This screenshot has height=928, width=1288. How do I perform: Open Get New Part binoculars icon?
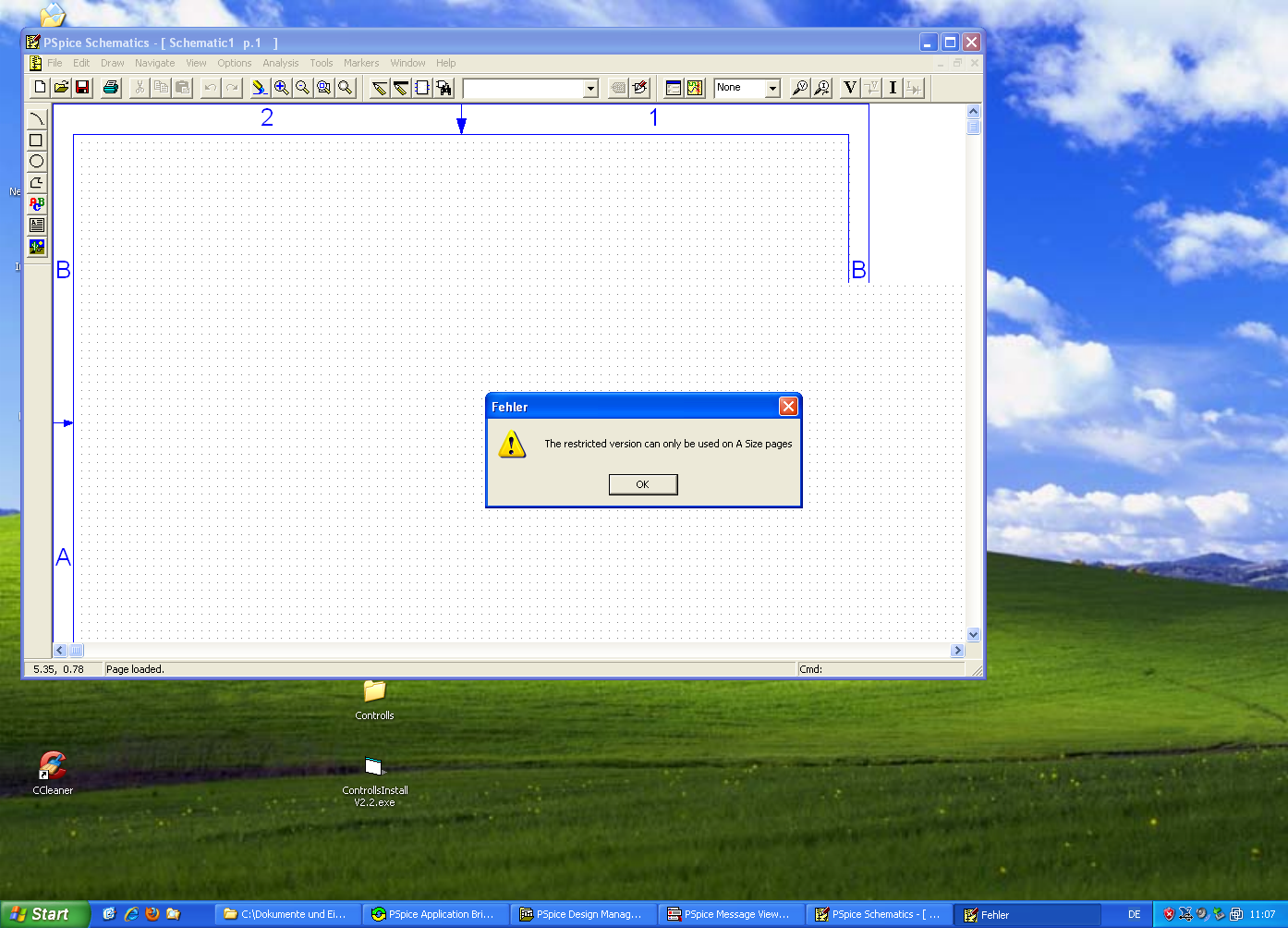[x=444, y=88]
